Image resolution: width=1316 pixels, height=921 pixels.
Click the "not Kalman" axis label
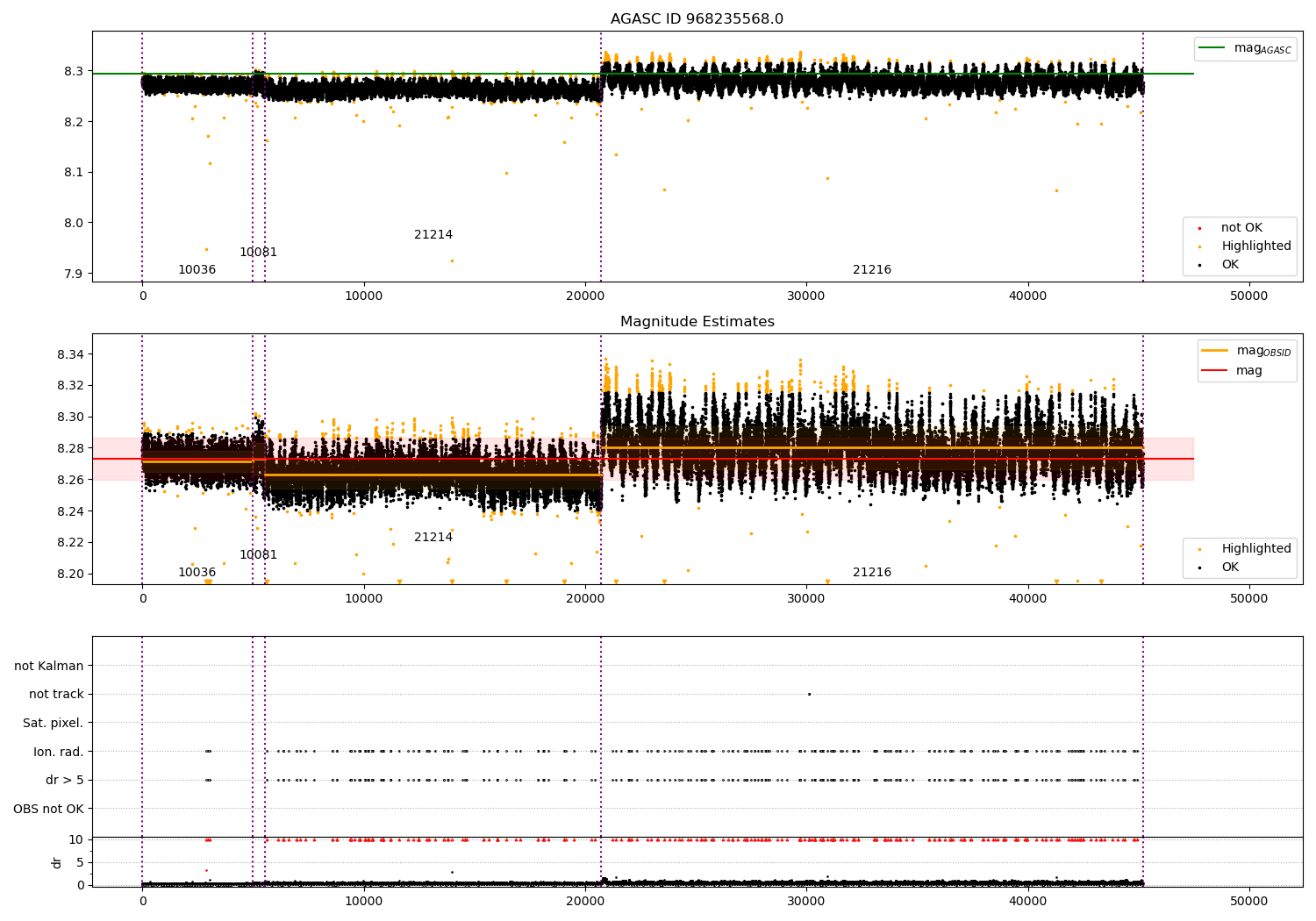tap(49, 666)
